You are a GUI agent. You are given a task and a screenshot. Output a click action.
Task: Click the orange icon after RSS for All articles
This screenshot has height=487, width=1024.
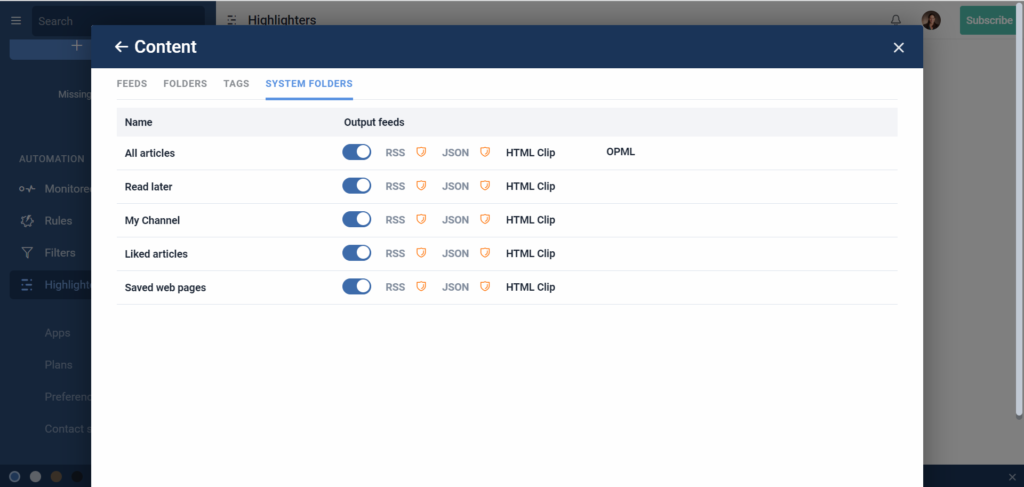click(x=421, y=153)
